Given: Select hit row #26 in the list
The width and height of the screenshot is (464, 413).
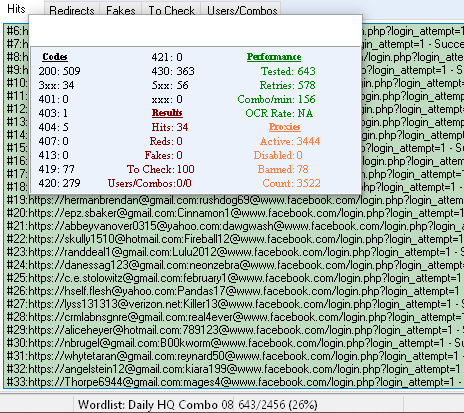Looking at the screenshot, I should click(233, 291).
